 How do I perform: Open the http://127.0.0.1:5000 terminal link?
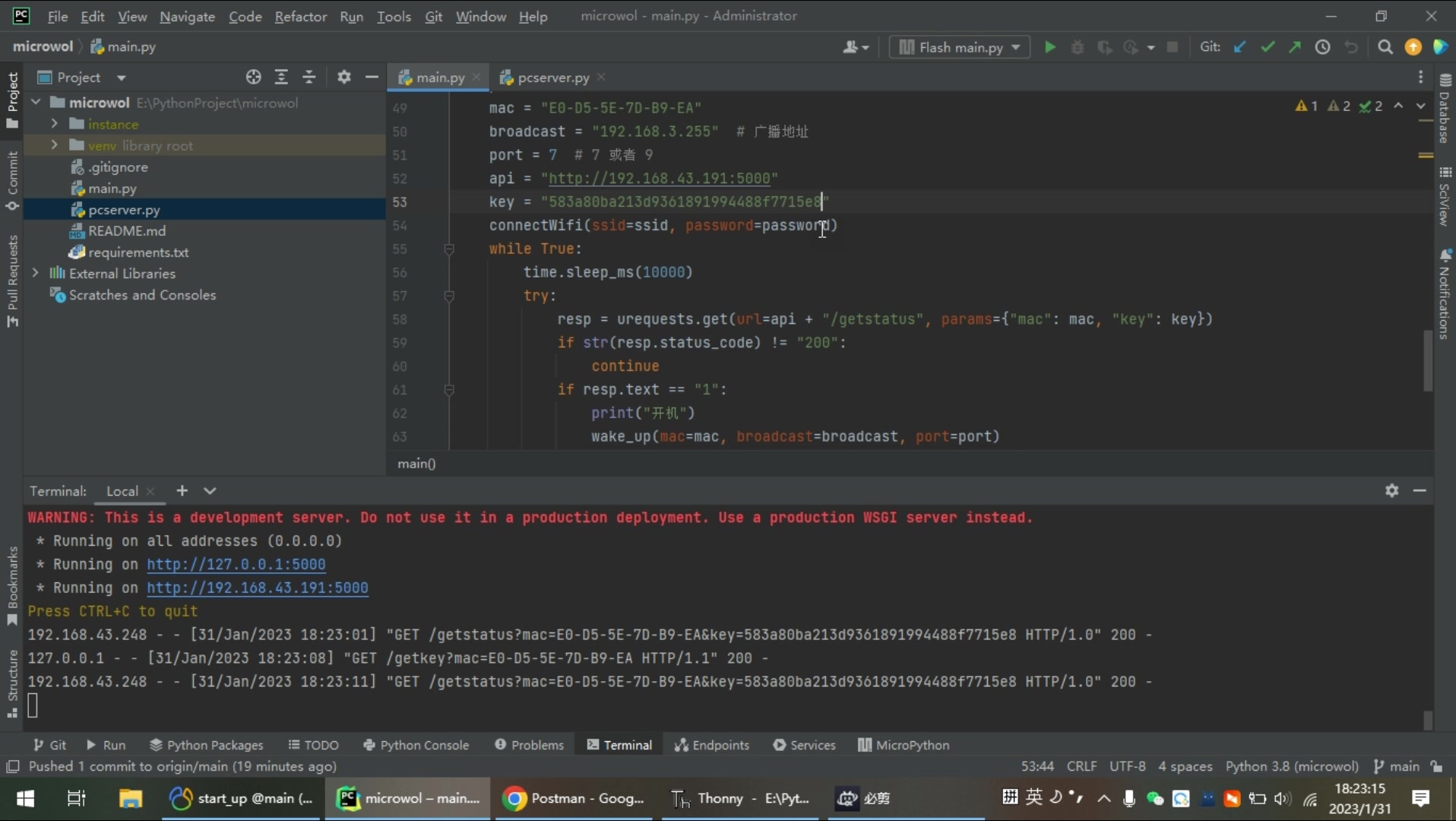coord(236,564)
